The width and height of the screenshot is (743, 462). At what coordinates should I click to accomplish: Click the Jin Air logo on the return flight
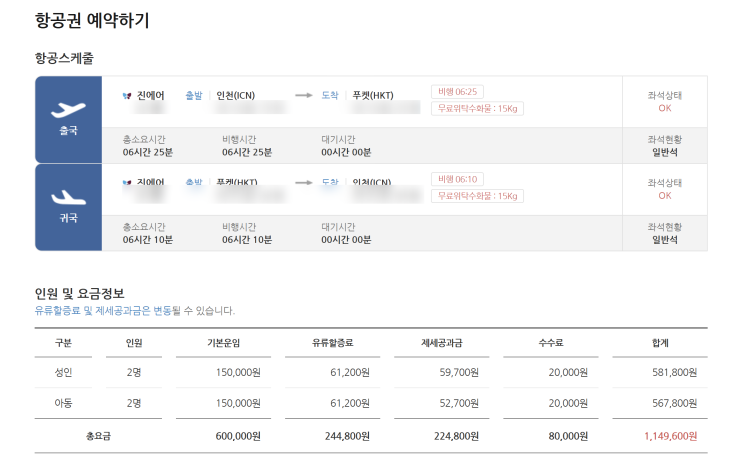coord(126,183)
